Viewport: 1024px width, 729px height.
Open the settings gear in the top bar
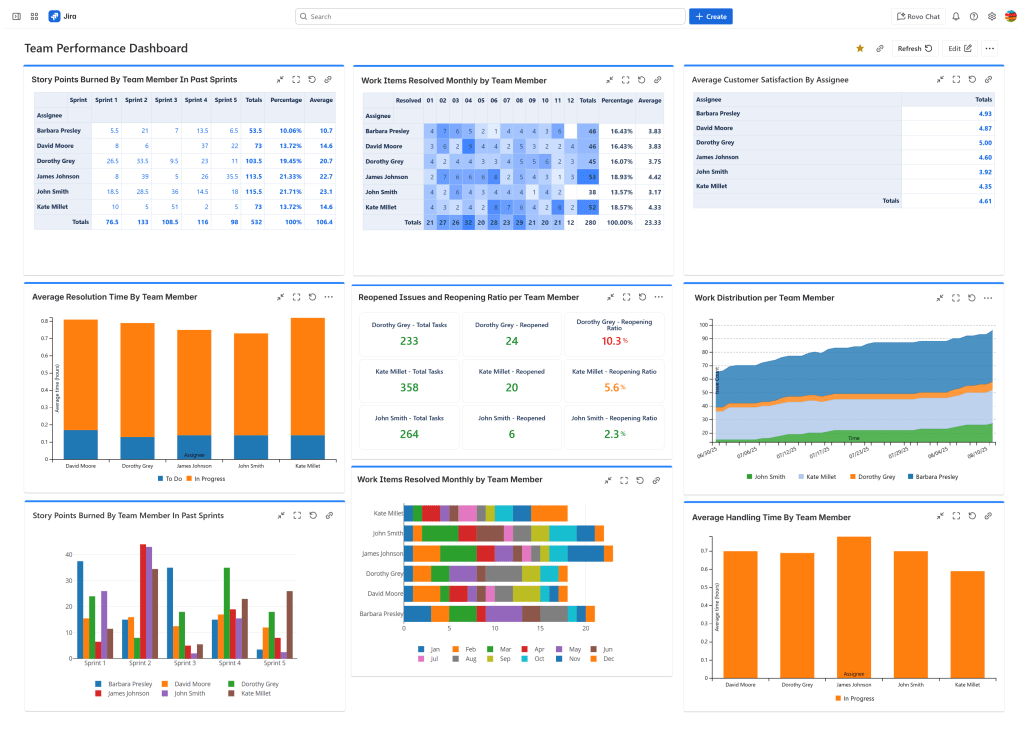click(x=992, y=17)
